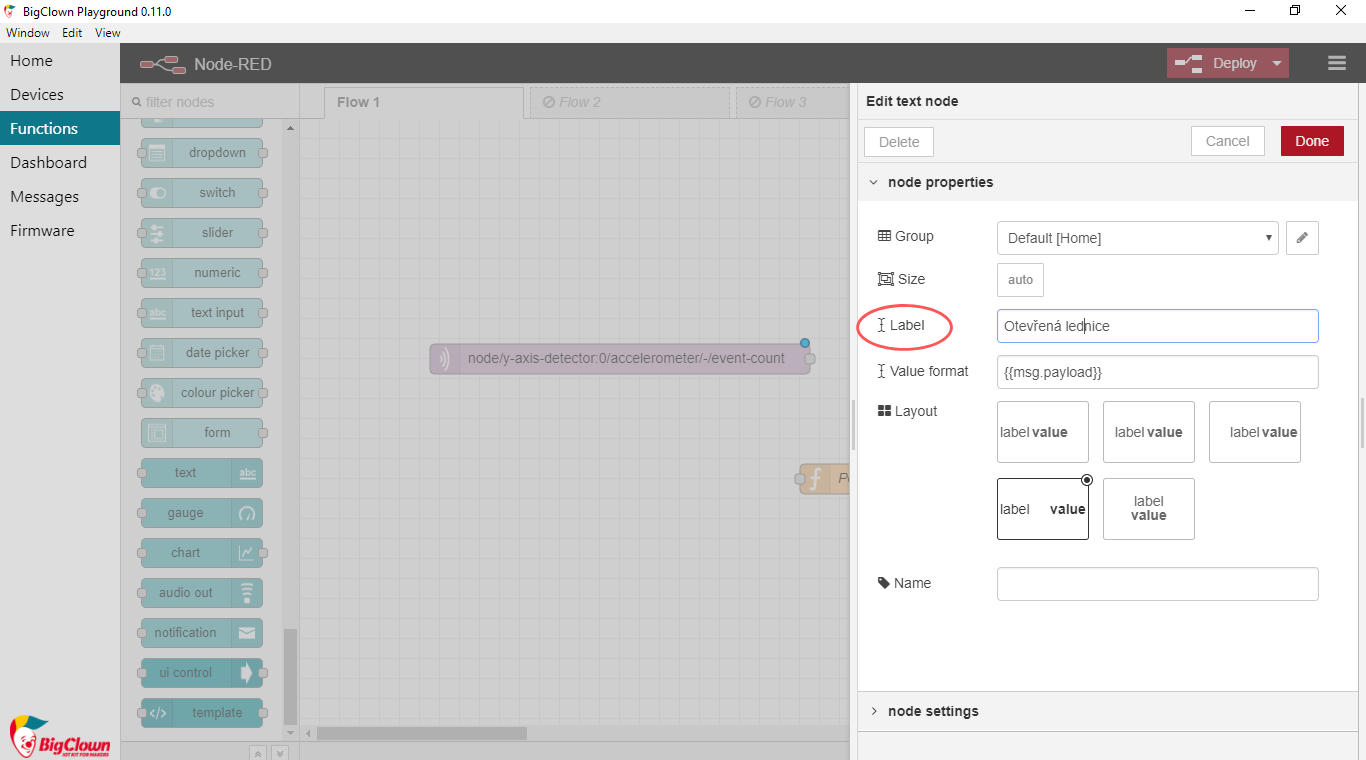This screenshot has height=760, width=1366.
Task: Click the Value format input field
Action: [1157, 372]
